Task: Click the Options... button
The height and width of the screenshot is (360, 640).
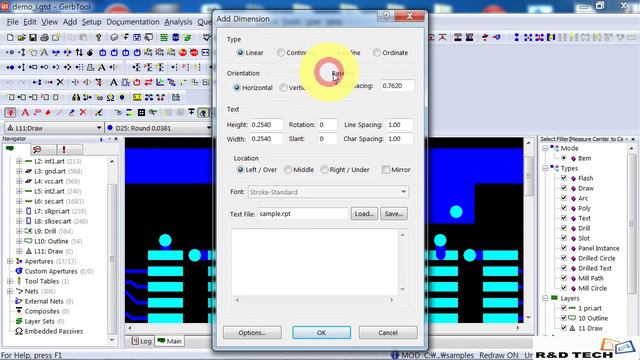Action: (x=252, y=333)
